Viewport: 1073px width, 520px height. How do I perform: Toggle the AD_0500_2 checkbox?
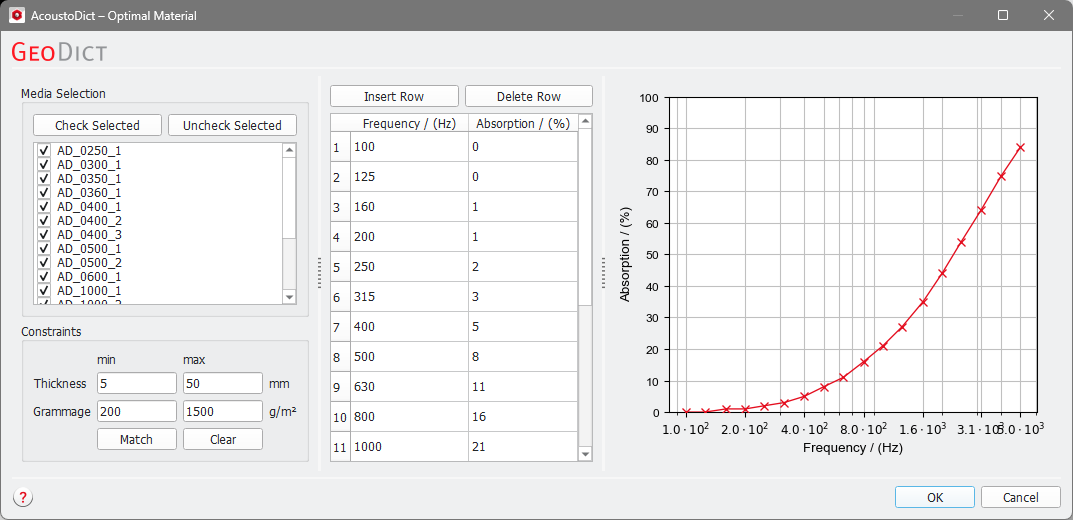(44, 263)
